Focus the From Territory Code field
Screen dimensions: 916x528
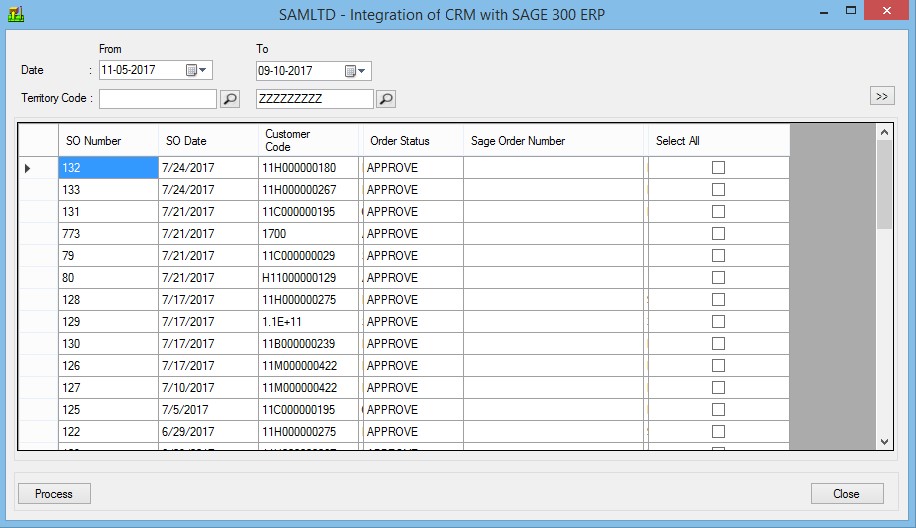[158, 99]
